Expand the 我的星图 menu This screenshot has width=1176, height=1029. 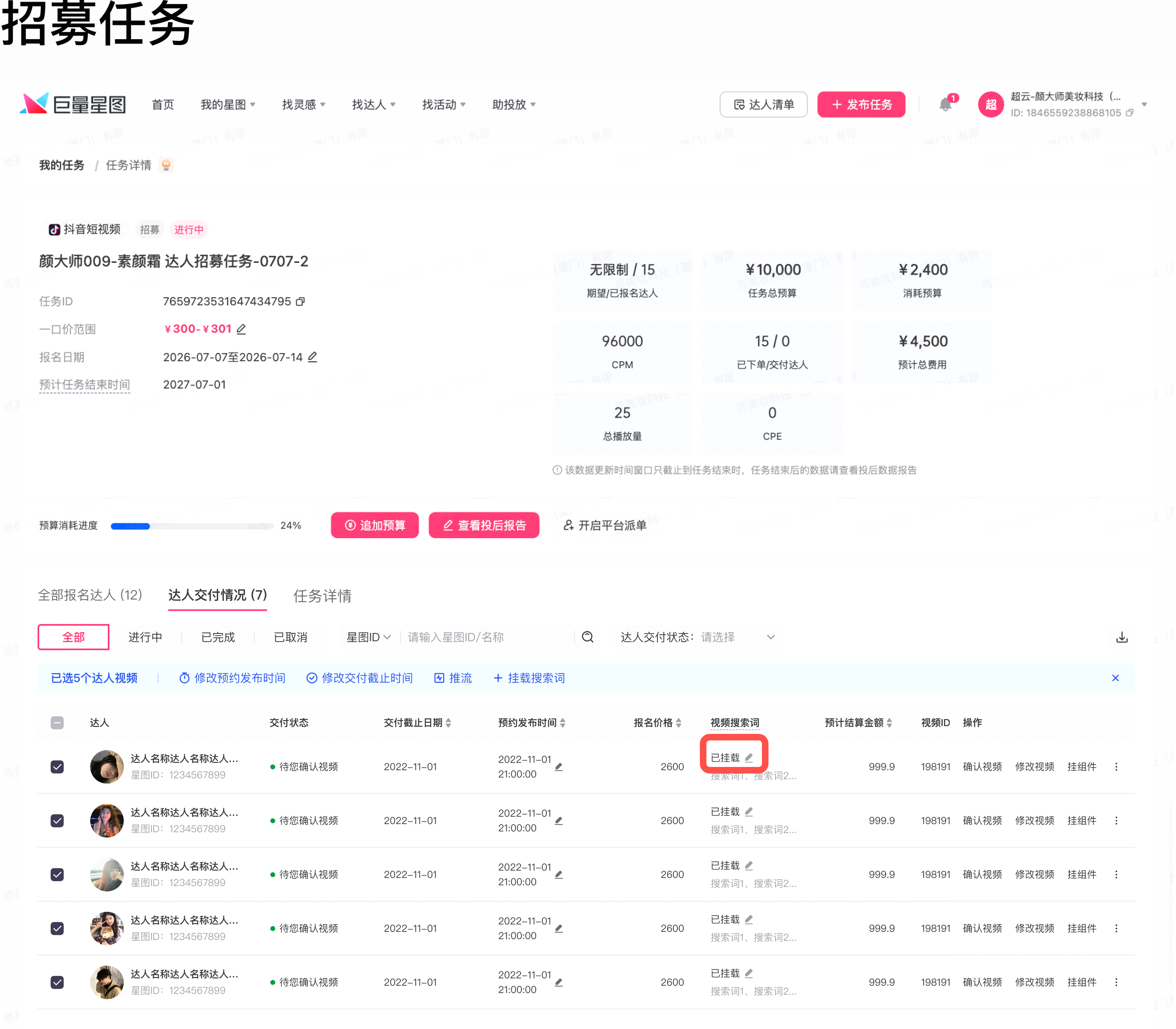point(228,104)
